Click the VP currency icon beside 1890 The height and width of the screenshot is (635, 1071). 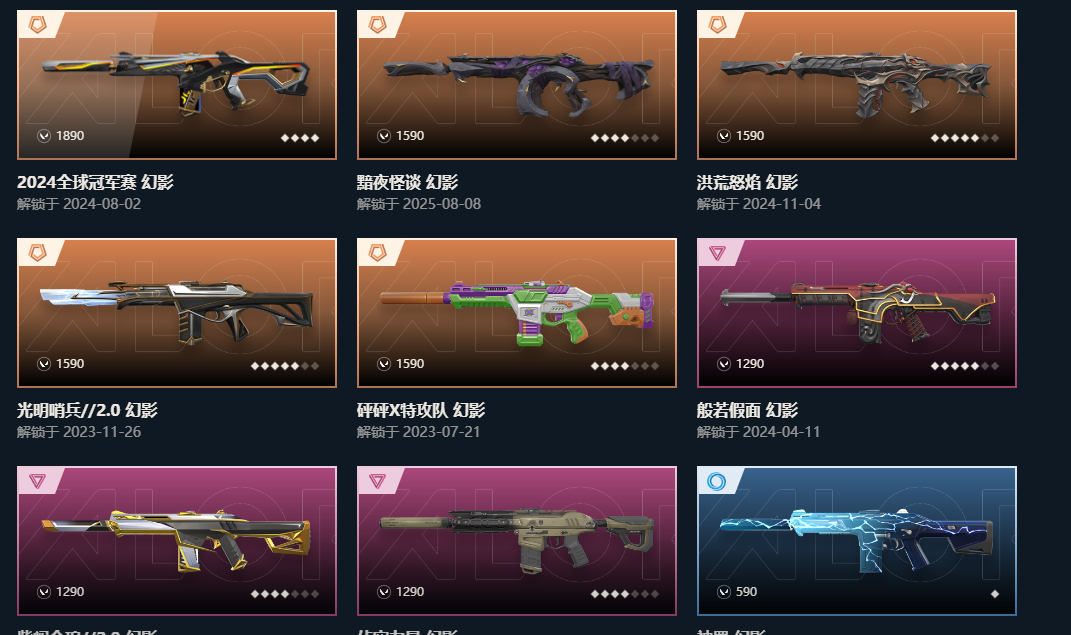point(44,136)
